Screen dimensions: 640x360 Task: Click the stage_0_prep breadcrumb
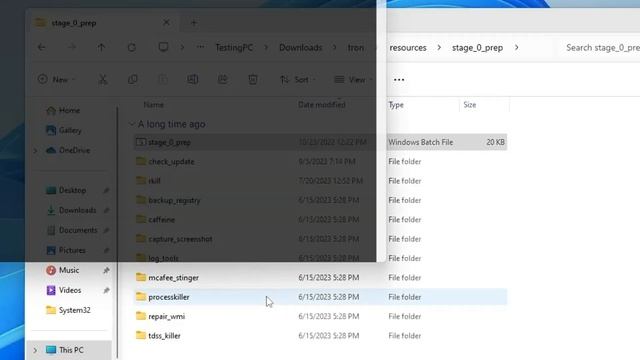[477, 48]
